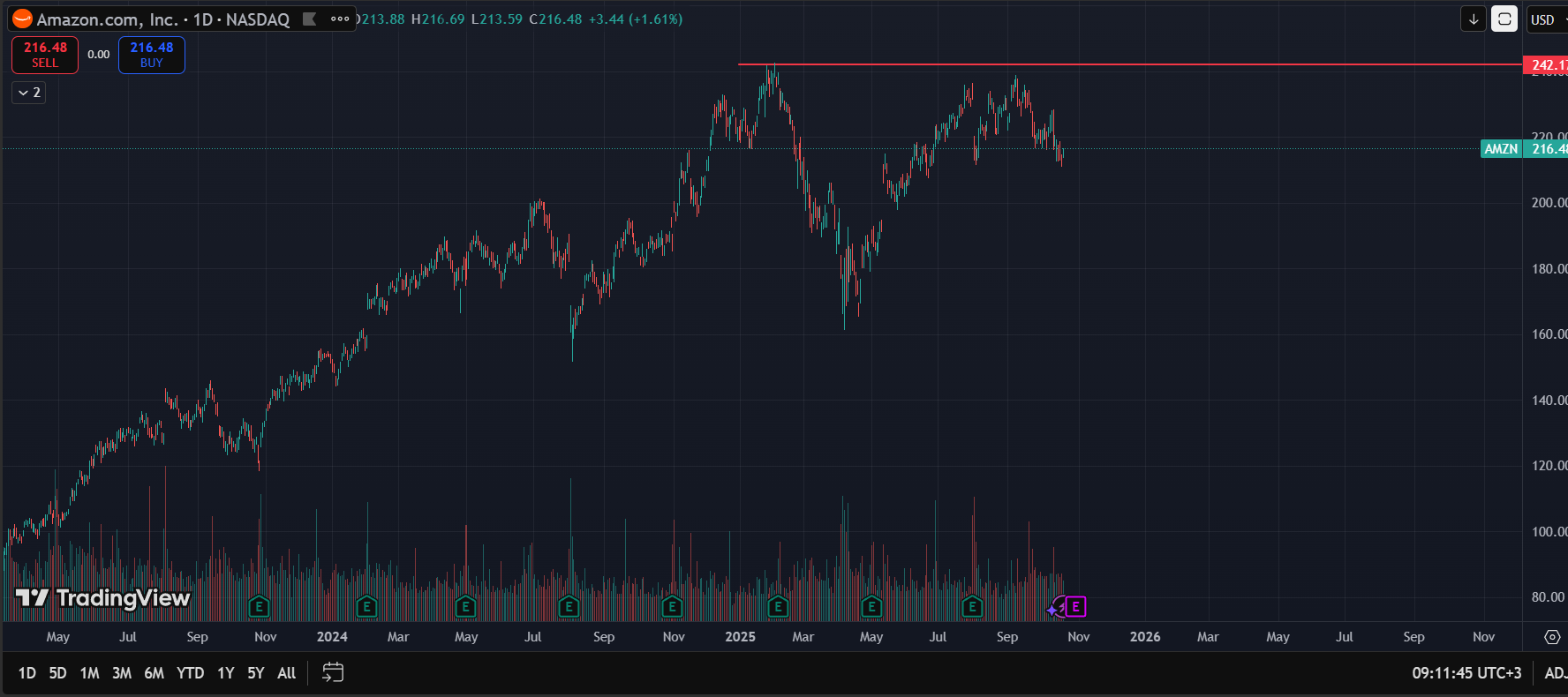The image size is (1568, 697).
Task: Click the flag icon beside NASDAQ
Action: click(309, 19)
